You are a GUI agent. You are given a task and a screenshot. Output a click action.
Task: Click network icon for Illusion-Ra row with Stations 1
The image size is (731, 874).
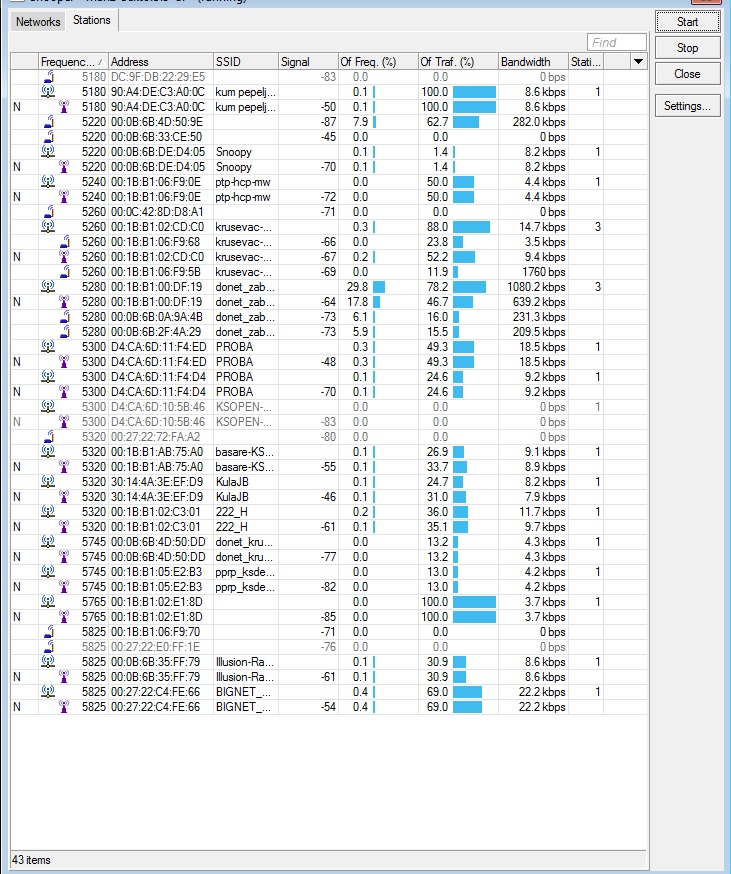click(48, 662)
